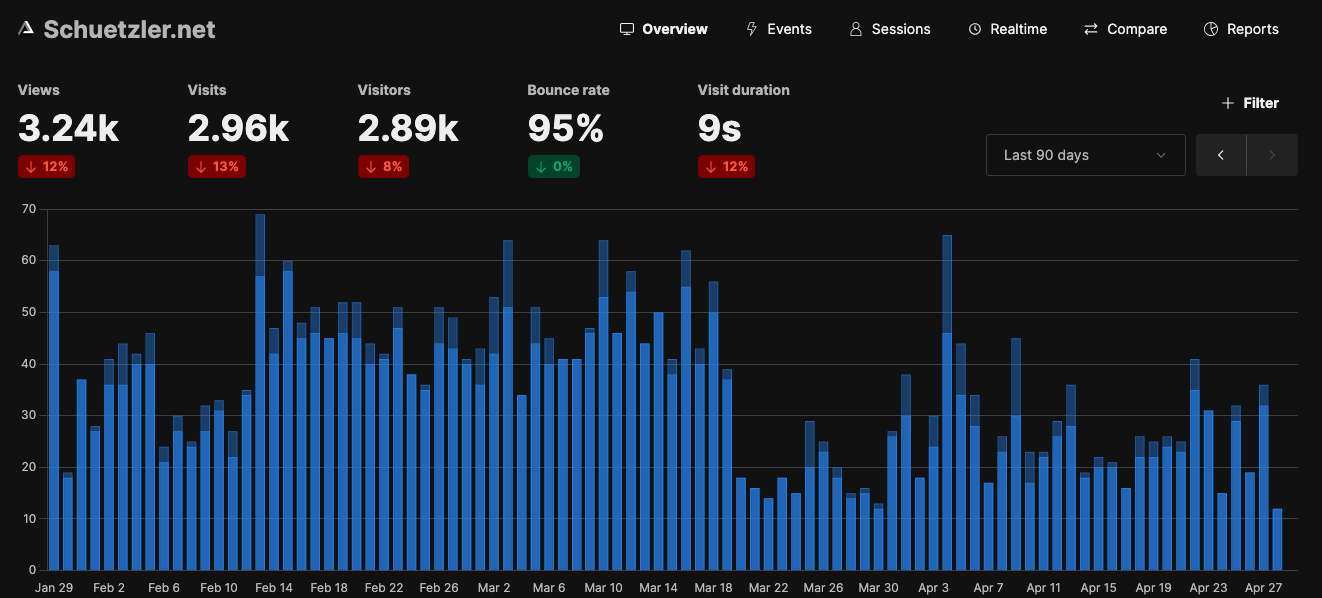Click the next period right chevron button
Screen dimensions: 1322x598
1272,155
